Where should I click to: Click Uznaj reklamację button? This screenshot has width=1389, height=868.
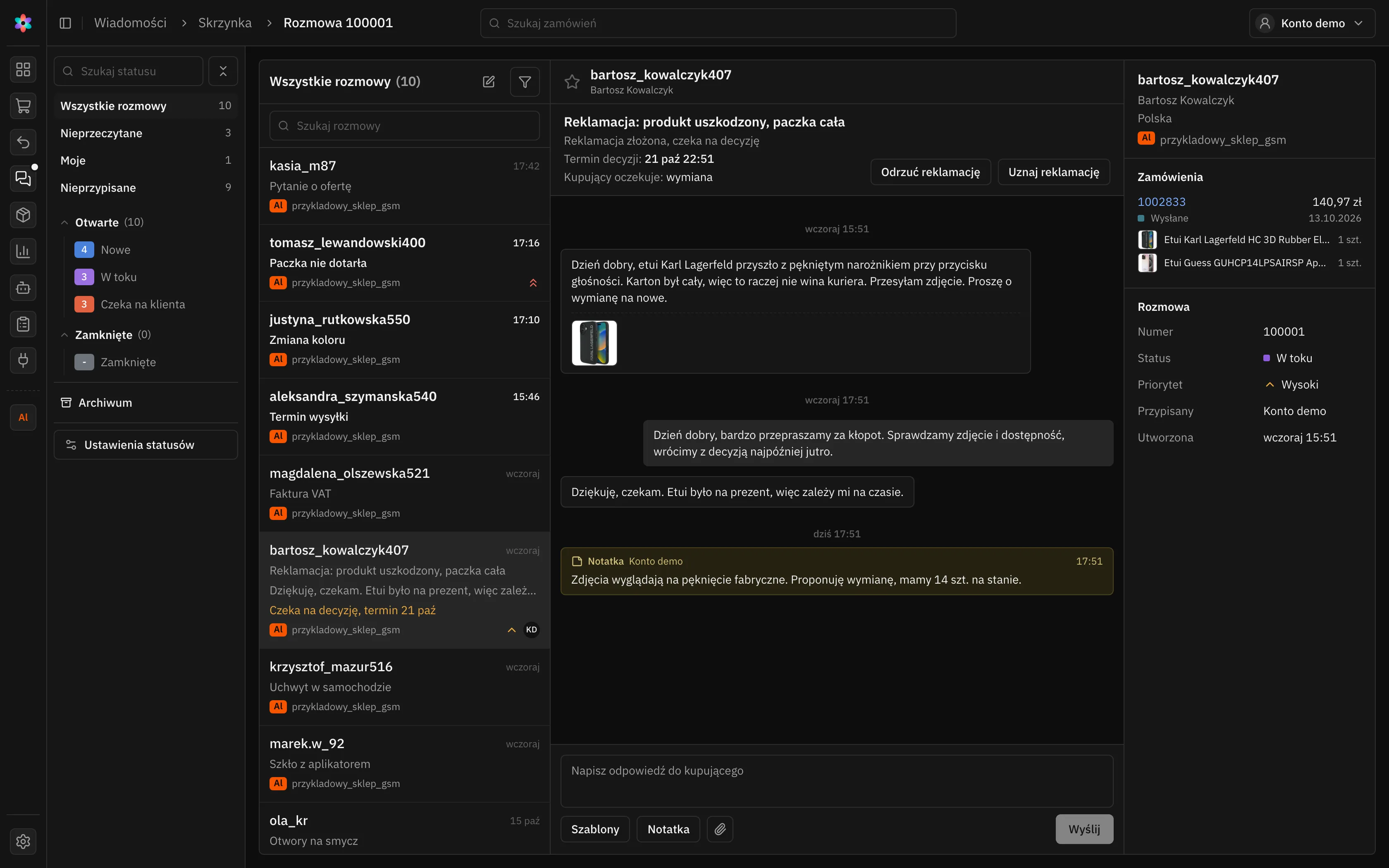coord(1054,172)
